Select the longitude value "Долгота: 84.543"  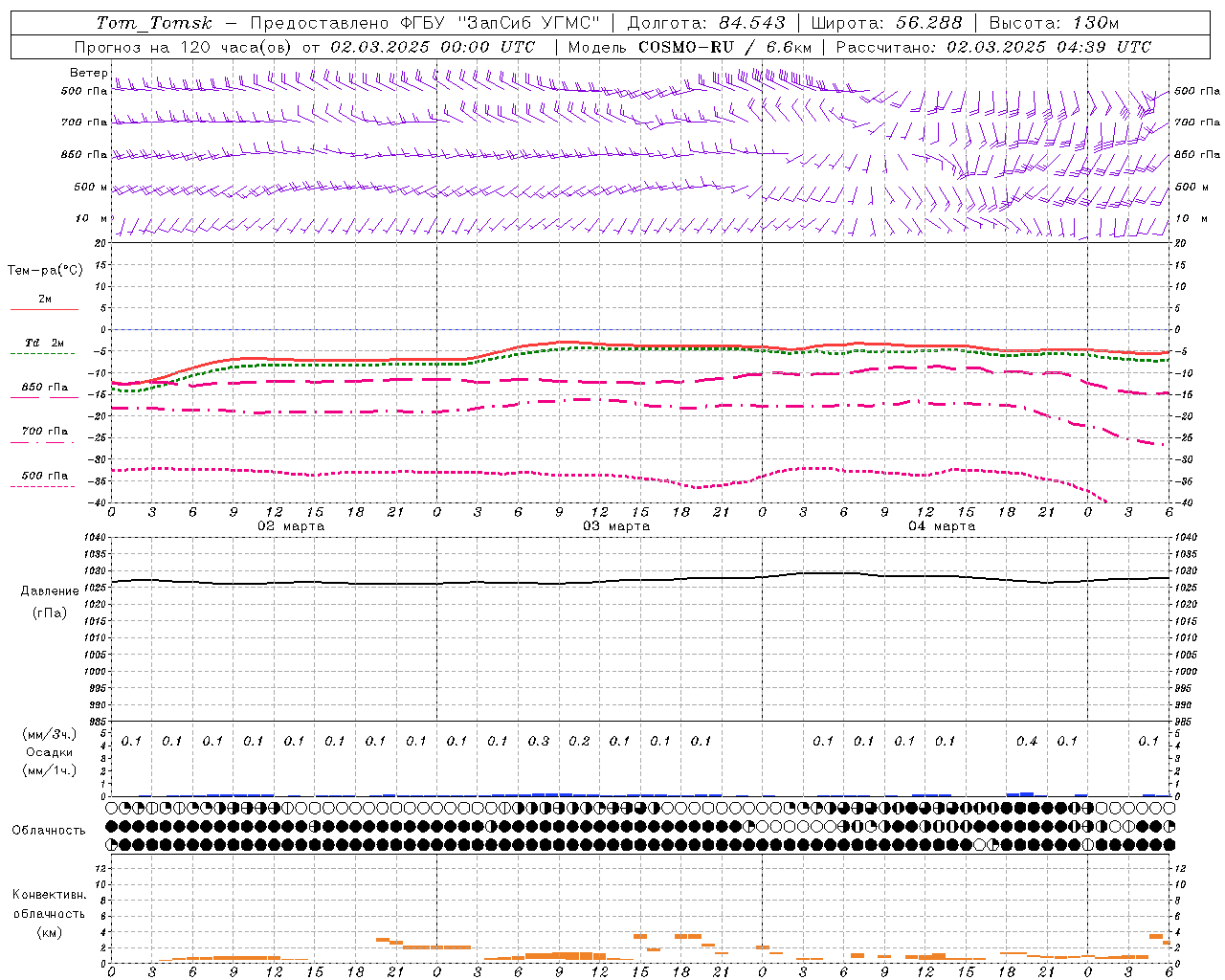click(706, 23)
